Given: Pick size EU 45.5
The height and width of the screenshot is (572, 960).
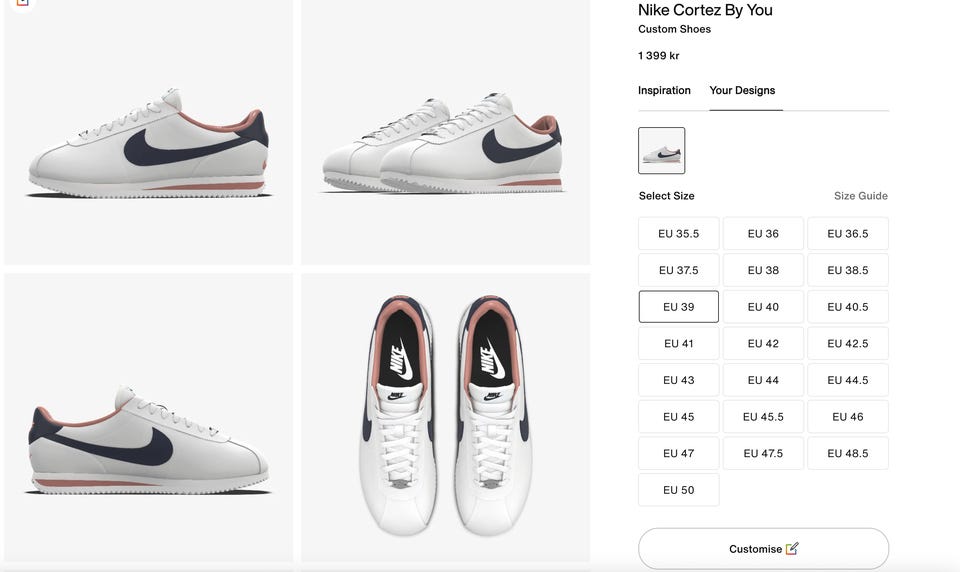Looking at the screenshot, I should pos(763,416).
